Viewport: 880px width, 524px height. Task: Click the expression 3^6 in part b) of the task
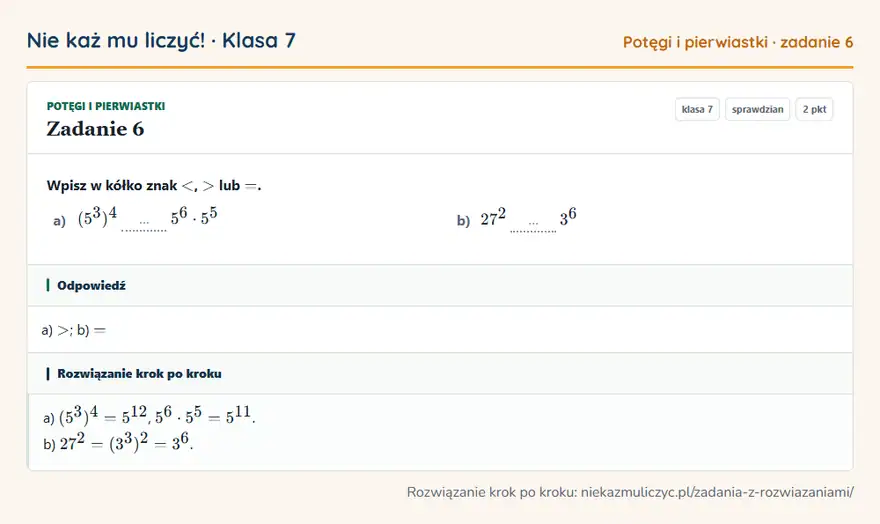[x=567, y=217]
